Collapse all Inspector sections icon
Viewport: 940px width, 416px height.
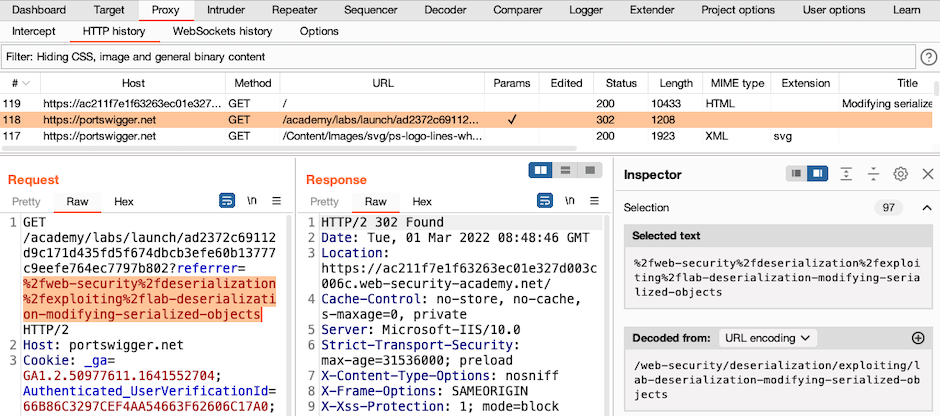(873, 174)
